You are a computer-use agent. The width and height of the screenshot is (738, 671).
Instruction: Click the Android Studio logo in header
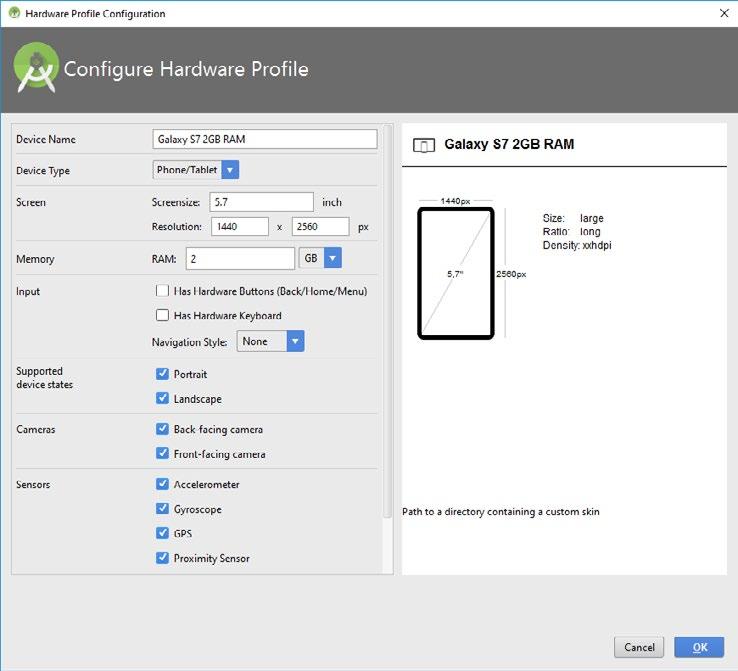[x=36, y=67]
